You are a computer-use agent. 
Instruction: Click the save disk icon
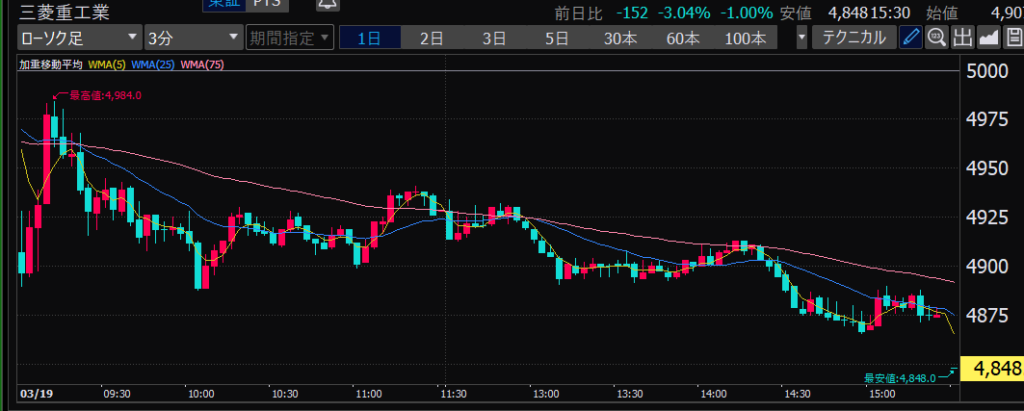(1012, 39)
